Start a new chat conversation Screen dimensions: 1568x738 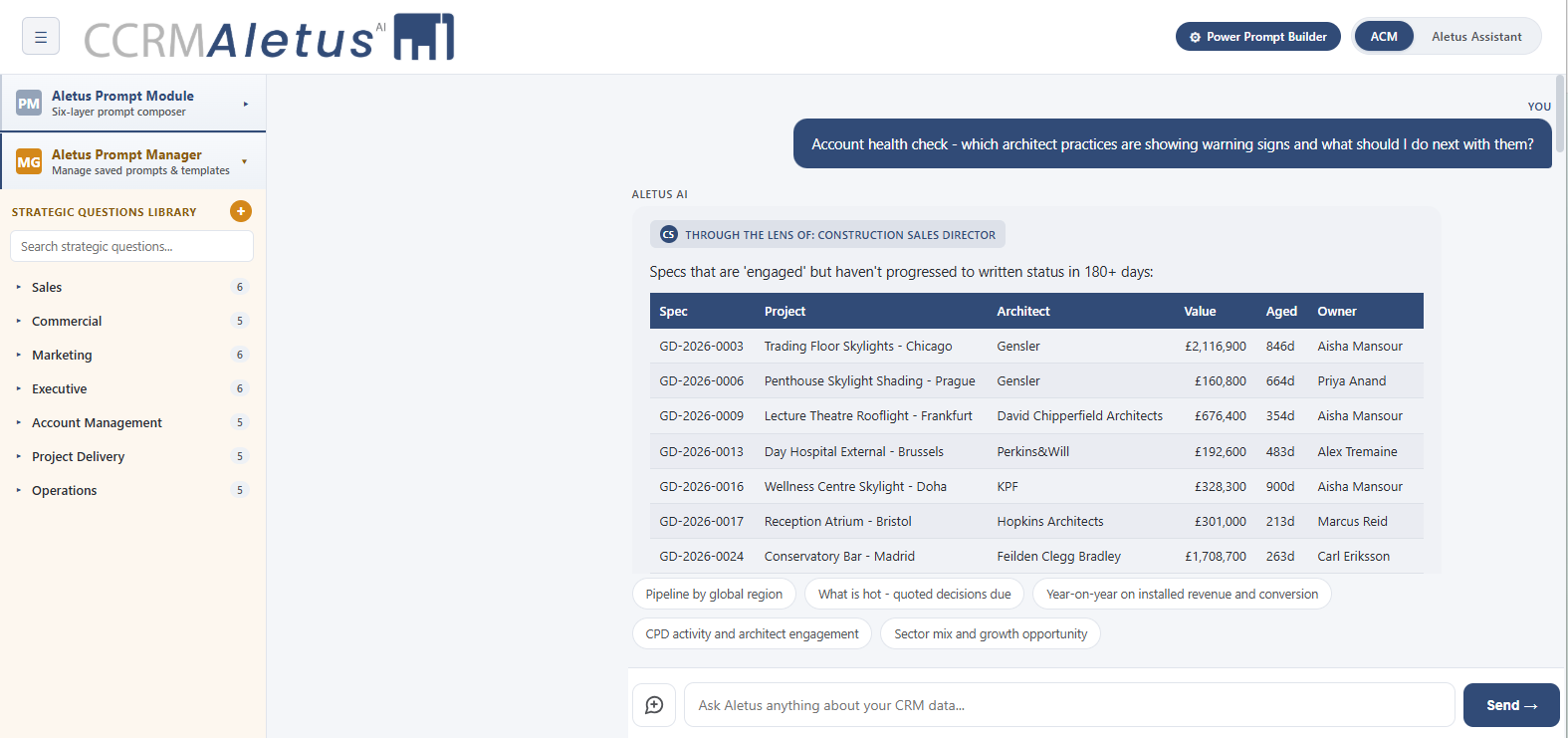(654, 705)
